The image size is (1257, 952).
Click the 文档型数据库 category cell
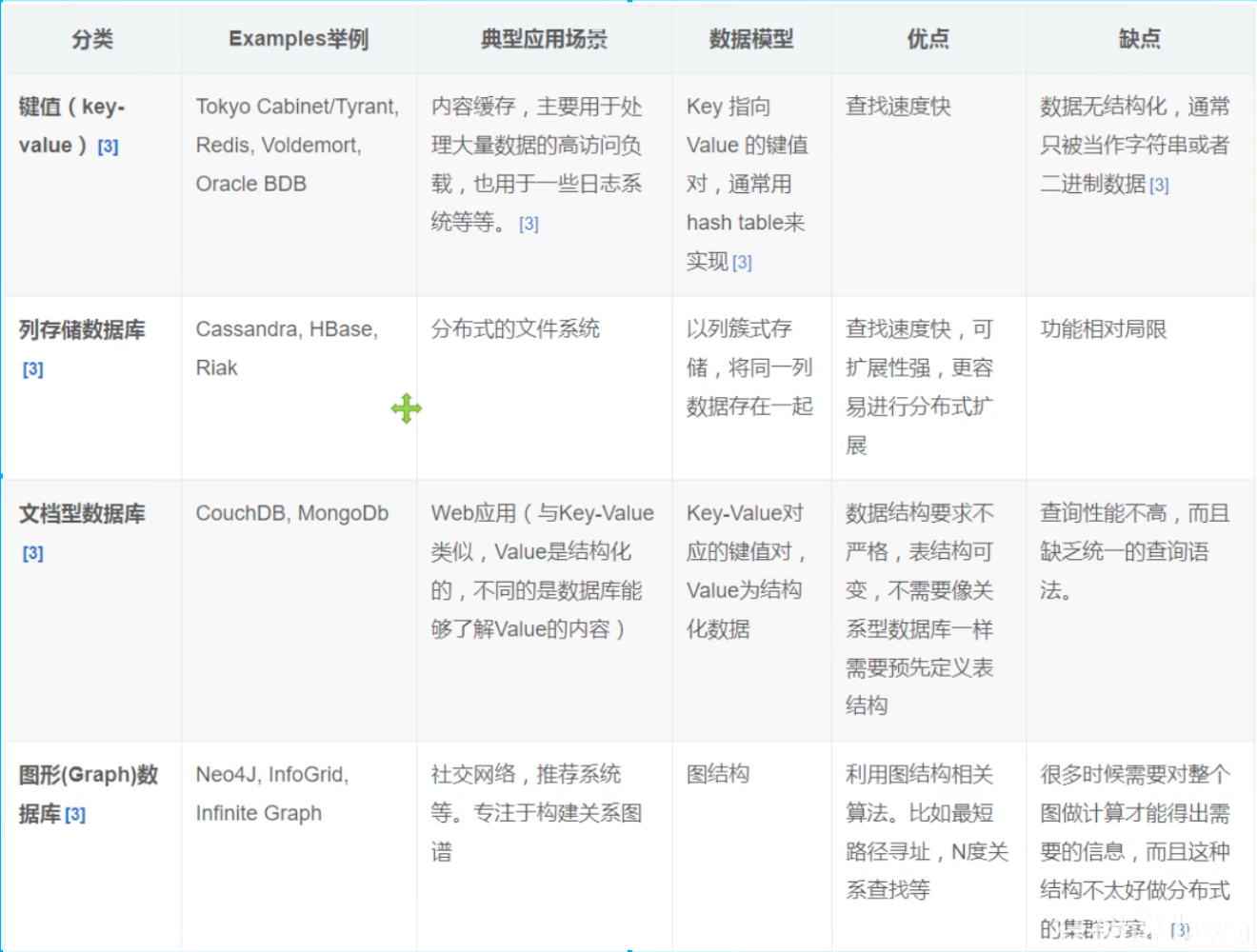coord(92,610)
